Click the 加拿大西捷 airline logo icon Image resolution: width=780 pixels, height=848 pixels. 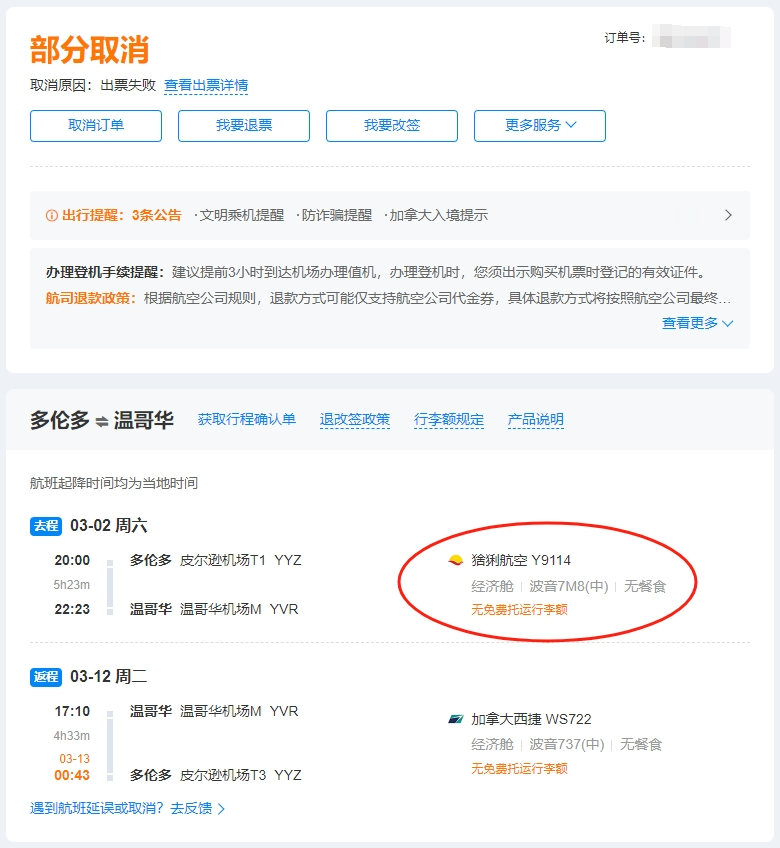coord(455,719)
